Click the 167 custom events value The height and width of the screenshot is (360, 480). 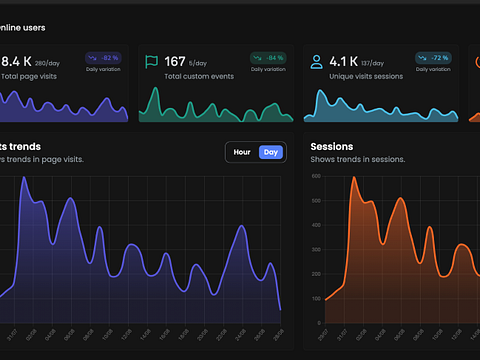(175, 62)
